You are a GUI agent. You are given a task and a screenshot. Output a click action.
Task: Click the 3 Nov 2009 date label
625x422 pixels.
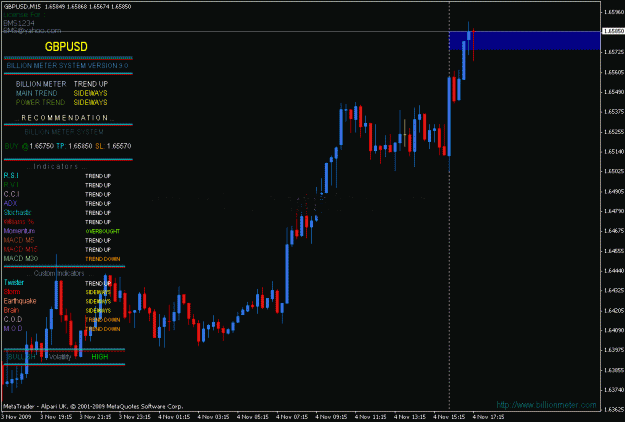[x=16, y=417]
